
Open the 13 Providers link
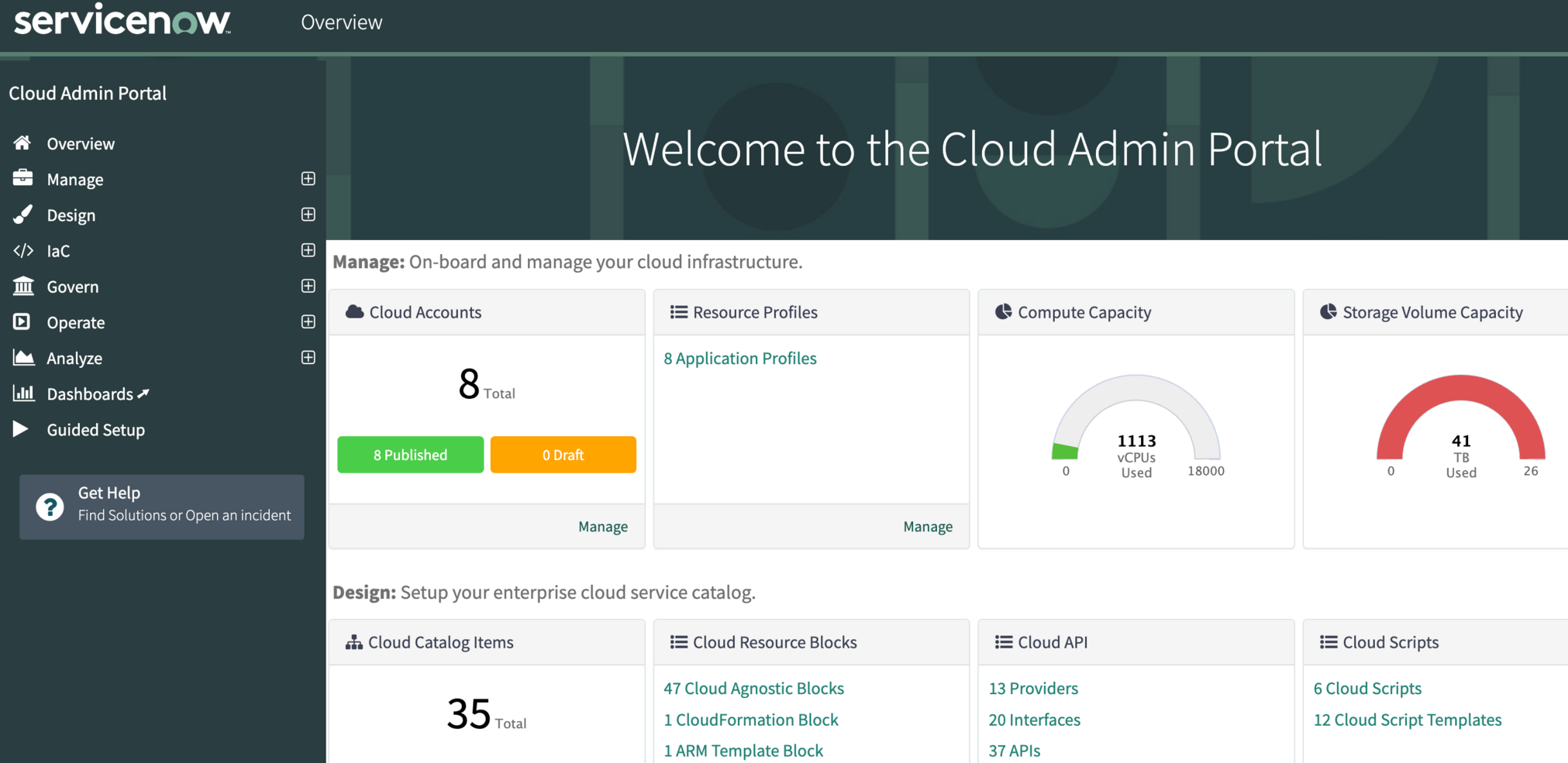1033,688
